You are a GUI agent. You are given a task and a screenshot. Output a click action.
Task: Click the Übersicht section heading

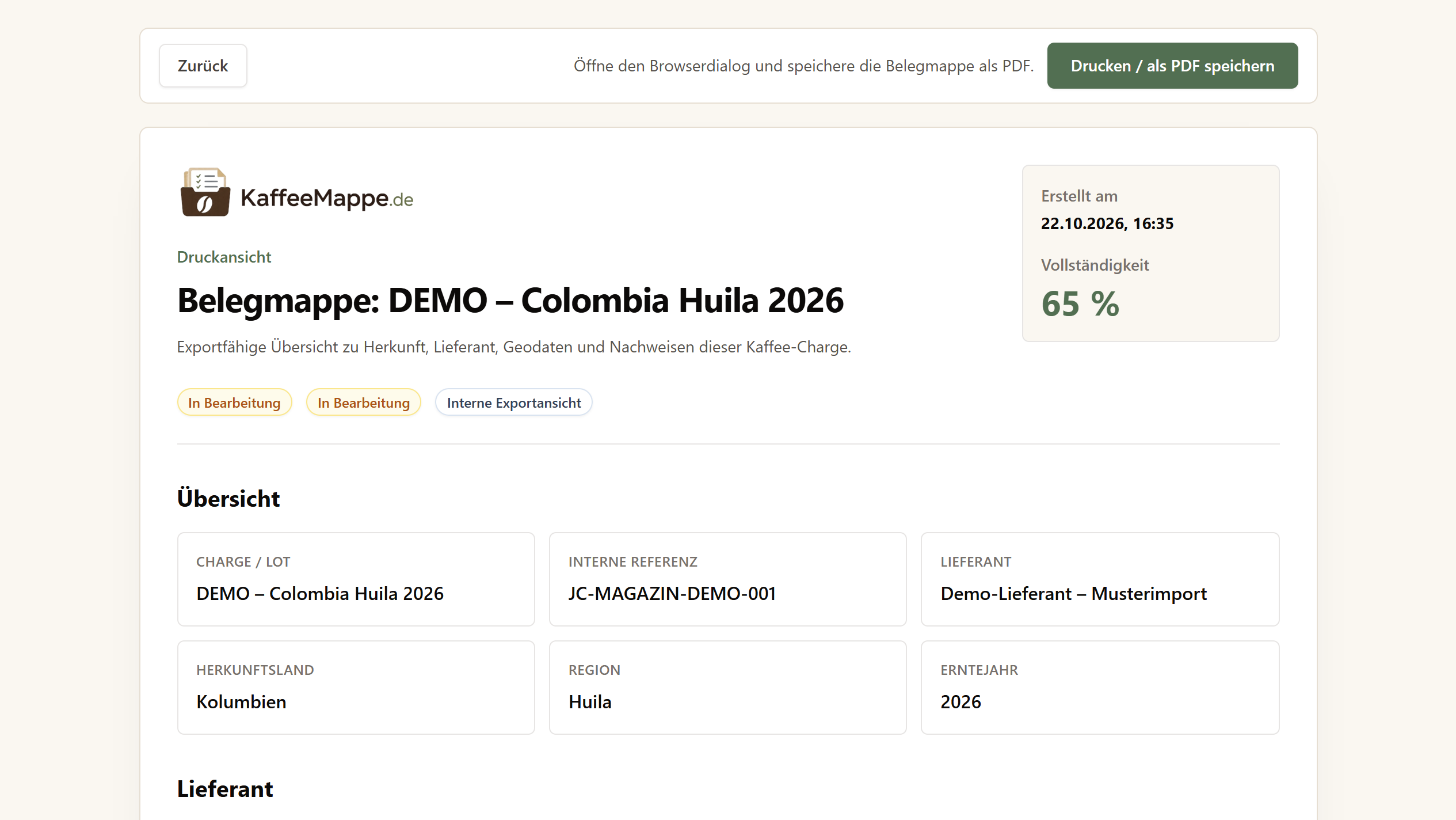coord(228,498)
